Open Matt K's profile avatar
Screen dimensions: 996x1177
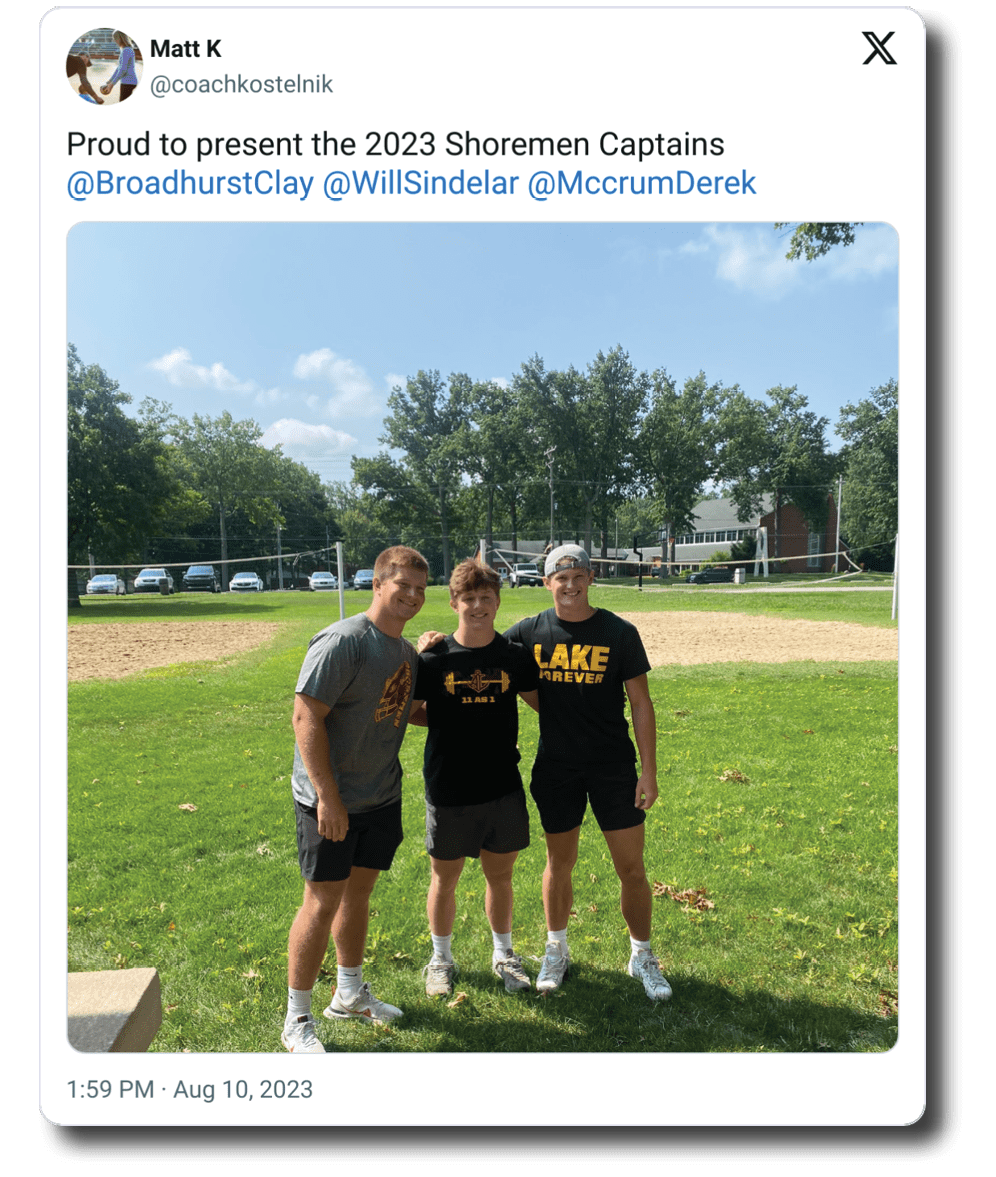104,66
